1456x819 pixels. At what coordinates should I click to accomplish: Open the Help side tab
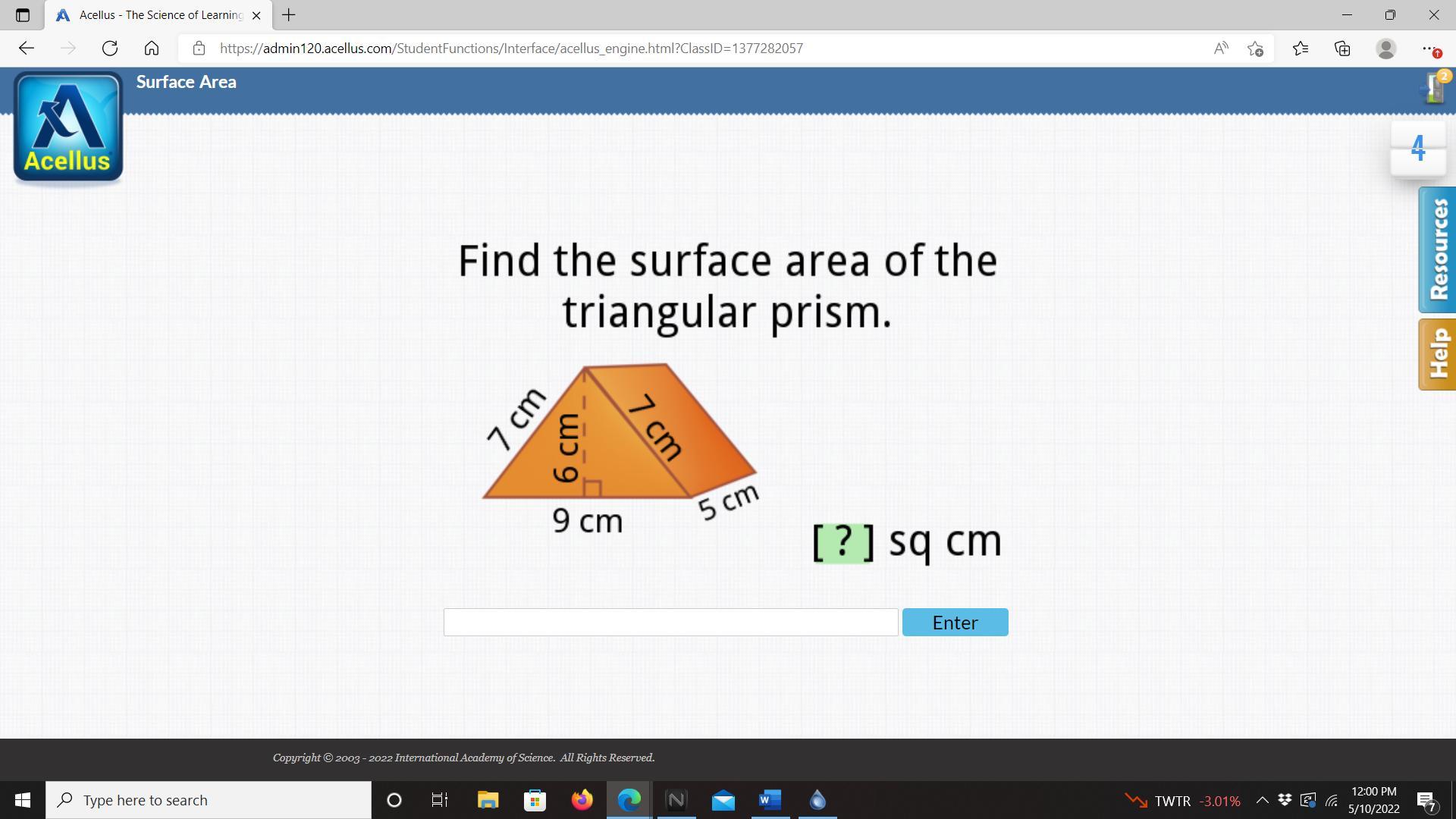coord(1437,354)
